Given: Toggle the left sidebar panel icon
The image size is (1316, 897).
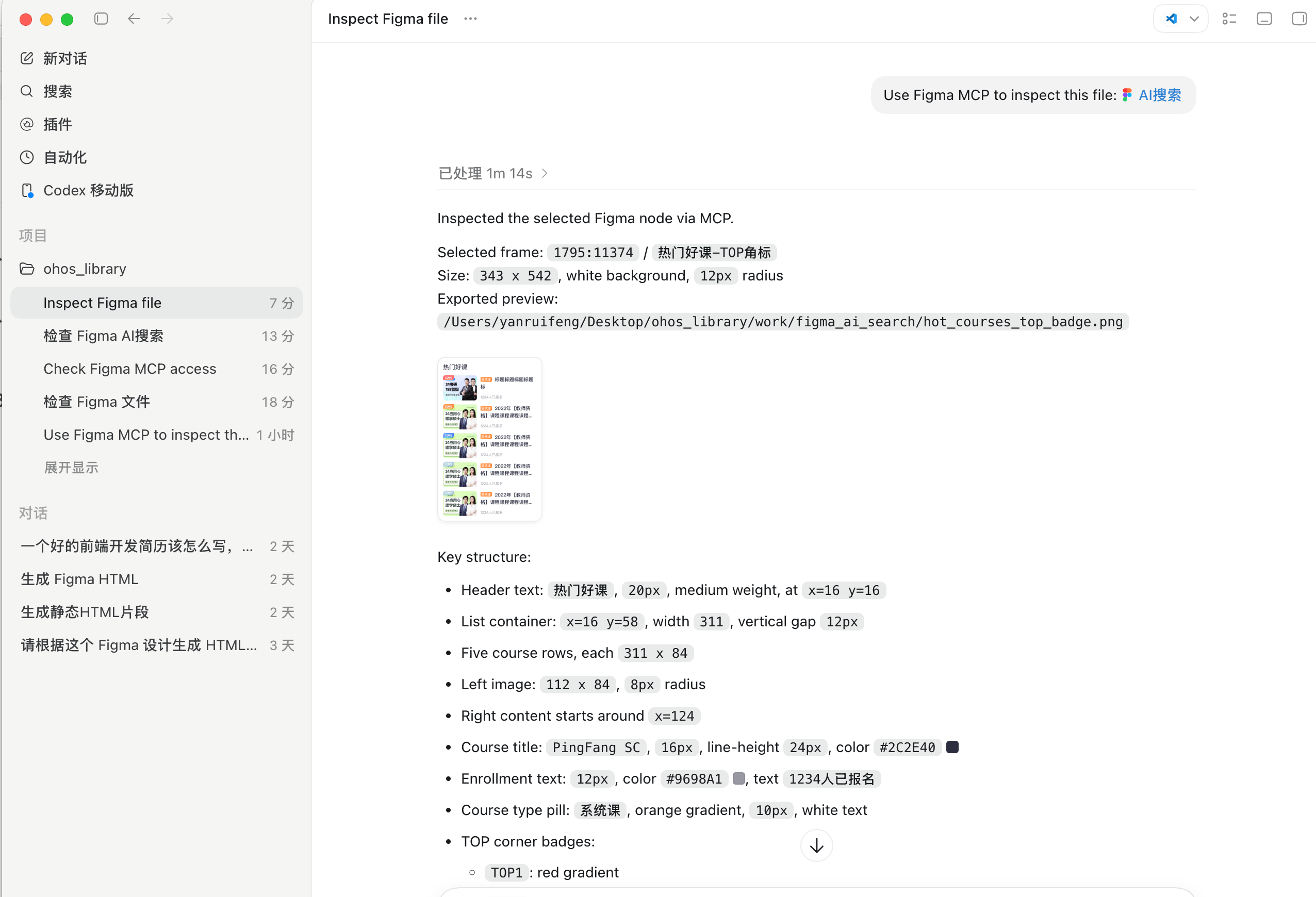Looking at the screenshot, I should tap(101, 19).
